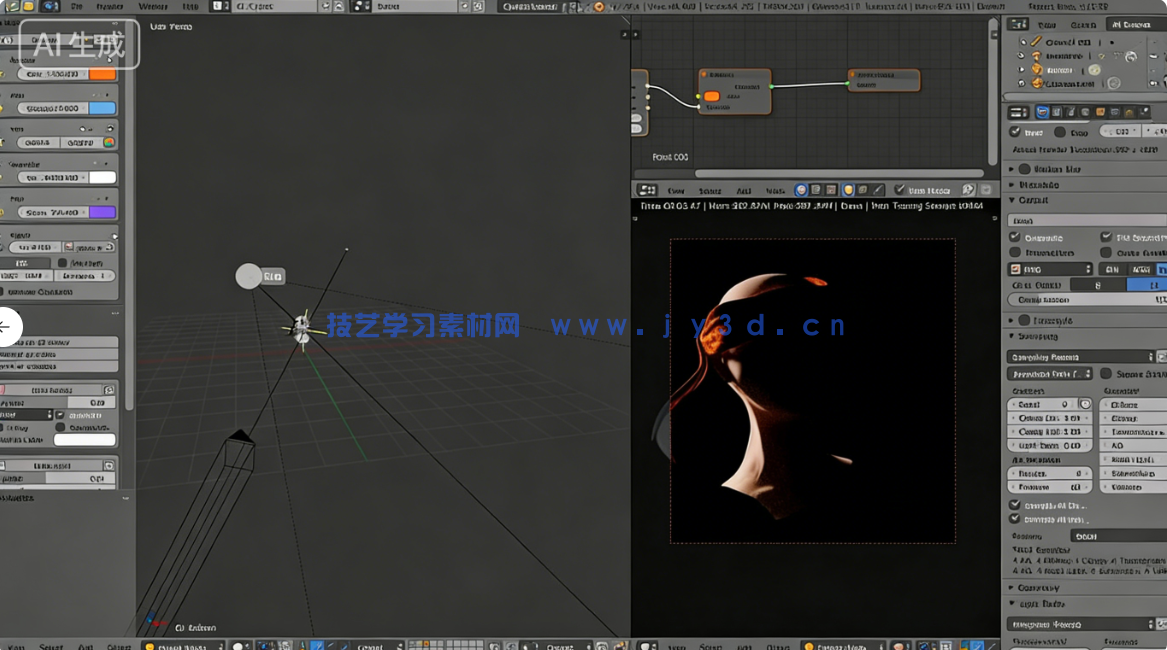Click the editor type selector in node editor corner
The image size is (1167, 650).
(645, 189)
